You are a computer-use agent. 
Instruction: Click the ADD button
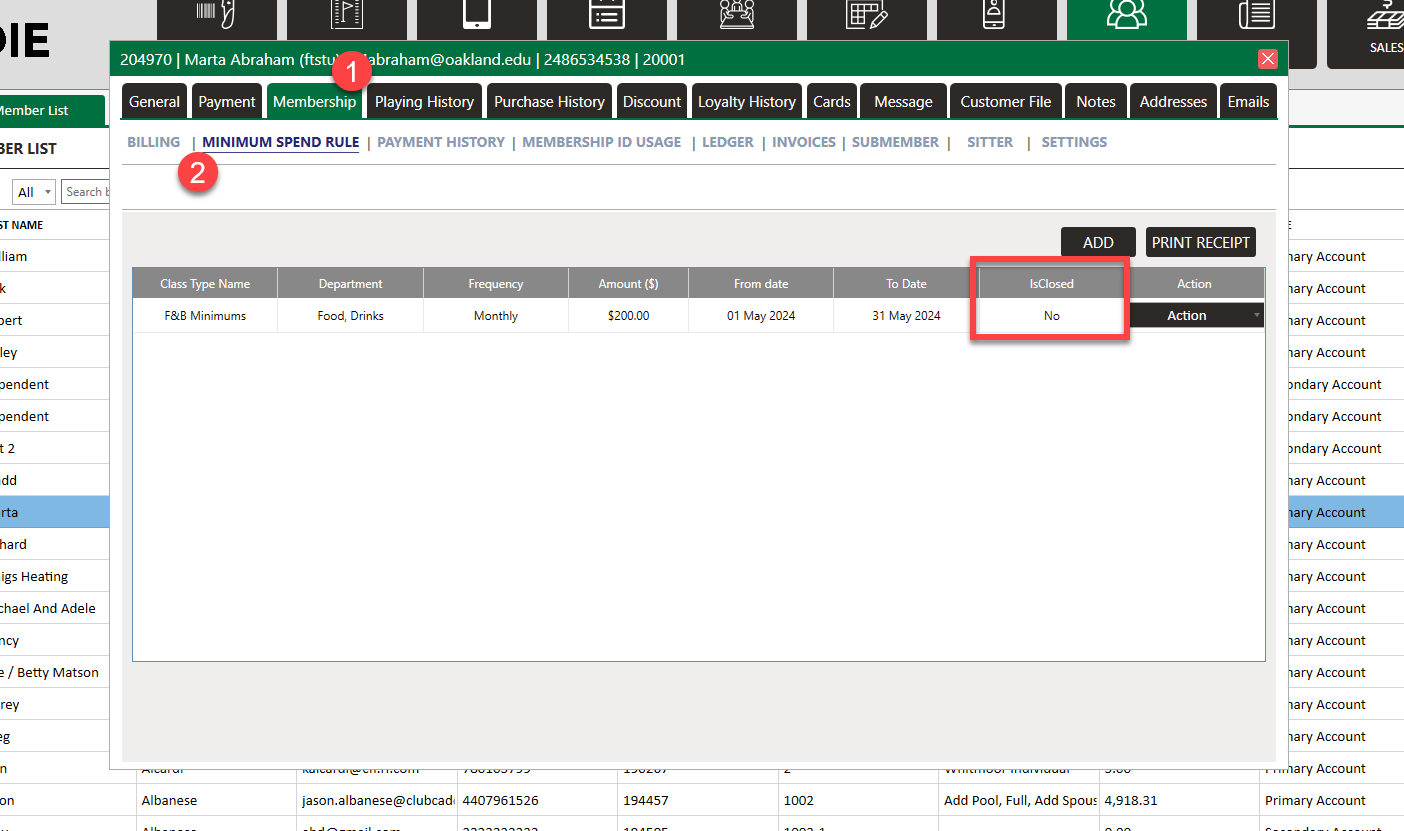point(1098,243)
